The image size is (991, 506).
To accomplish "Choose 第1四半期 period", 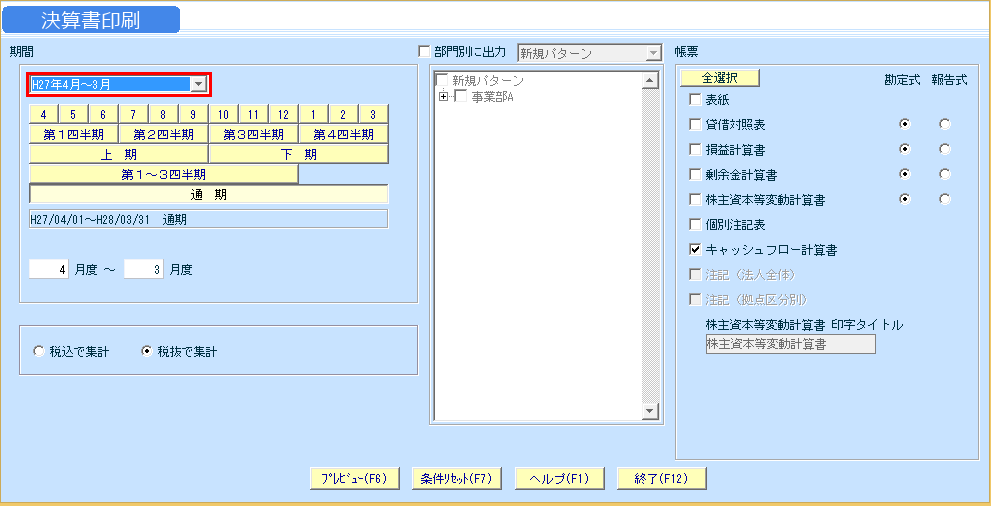I will [73, 135].
